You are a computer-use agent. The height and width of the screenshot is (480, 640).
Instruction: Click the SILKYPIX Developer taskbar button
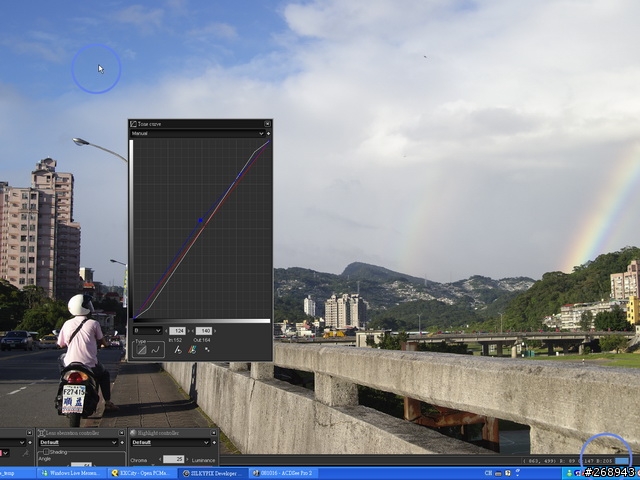tap(212, 473)
